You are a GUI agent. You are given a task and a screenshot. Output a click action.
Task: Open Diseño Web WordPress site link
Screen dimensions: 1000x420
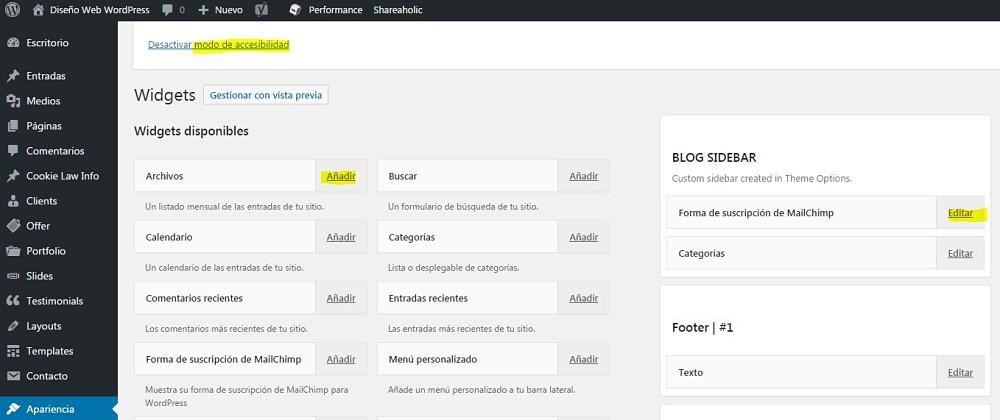(x=99, y=10)
